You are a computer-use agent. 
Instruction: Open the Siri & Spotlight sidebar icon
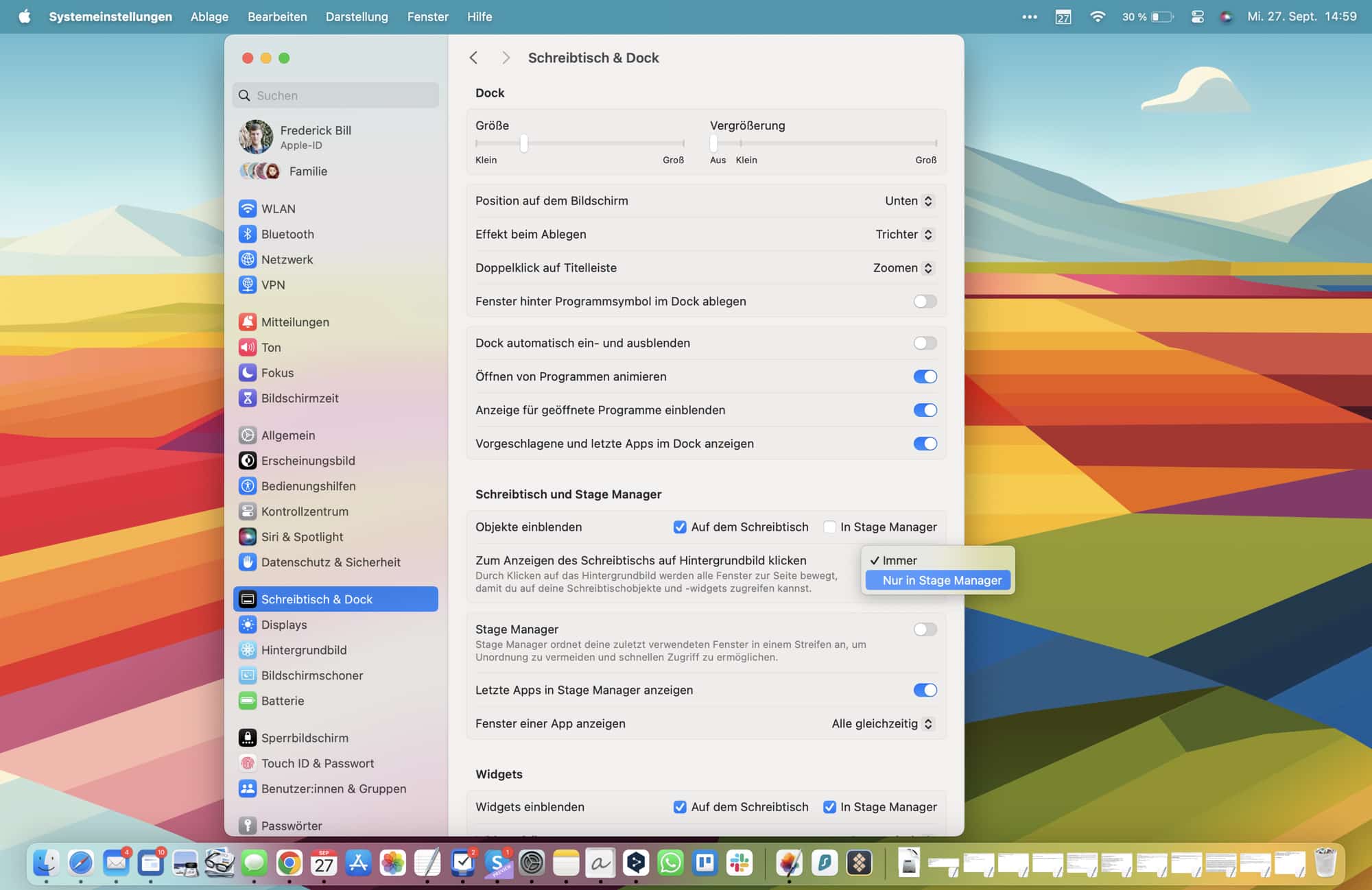click(248, 536)
